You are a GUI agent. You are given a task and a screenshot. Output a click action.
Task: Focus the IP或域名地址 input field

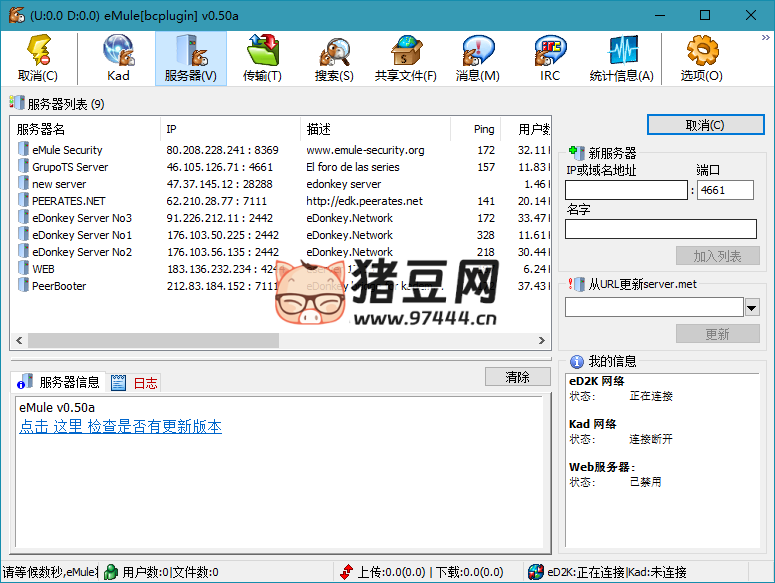(626, 190)
